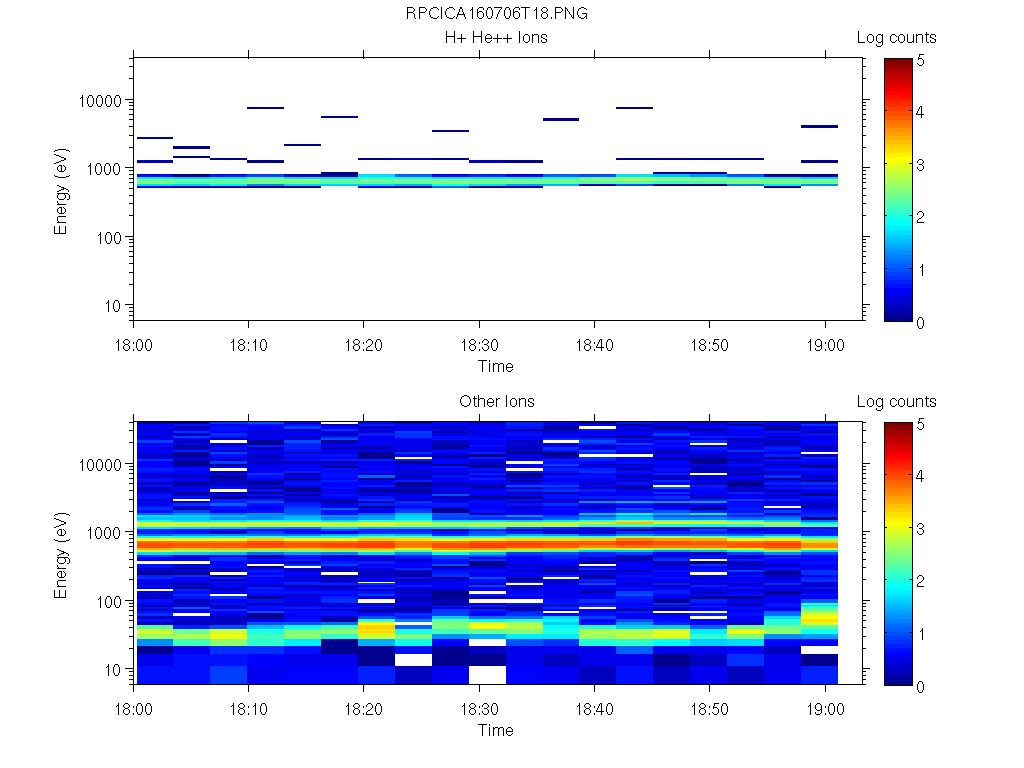The height and width of the screenshot is (768, 1024).
Task: Click the "1" label on the upper colorbar
Action: 921,270
